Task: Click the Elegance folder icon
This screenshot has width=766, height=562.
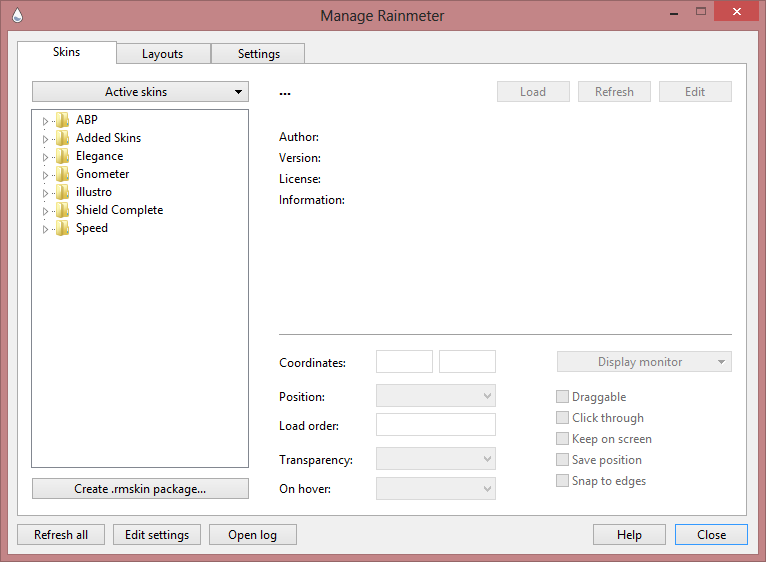Action: coord(62,156)
